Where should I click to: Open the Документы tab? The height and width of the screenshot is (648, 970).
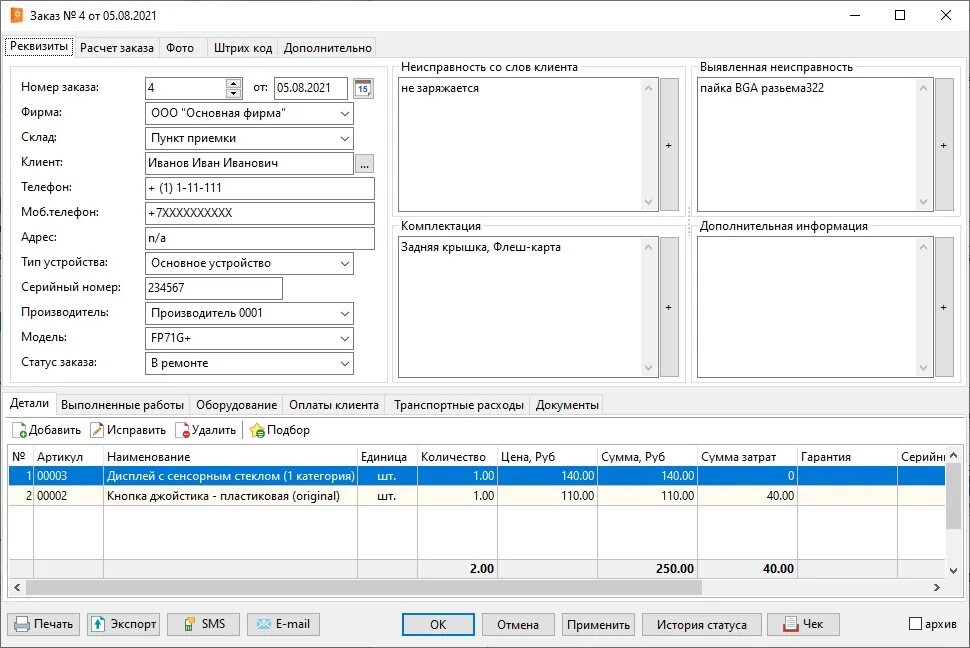(x=567, y=405)
